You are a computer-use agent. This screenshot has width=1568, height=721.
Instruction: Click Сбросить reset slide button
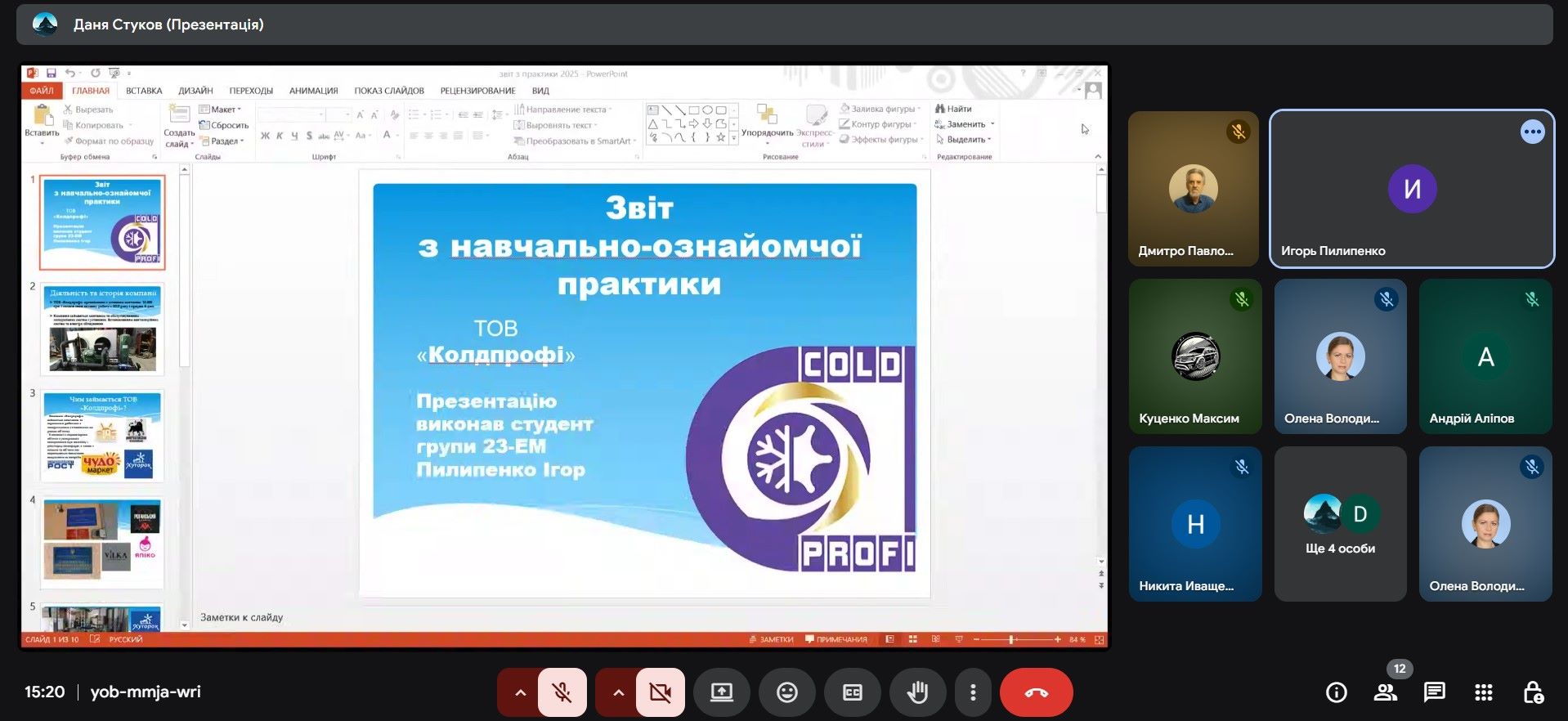223,125
